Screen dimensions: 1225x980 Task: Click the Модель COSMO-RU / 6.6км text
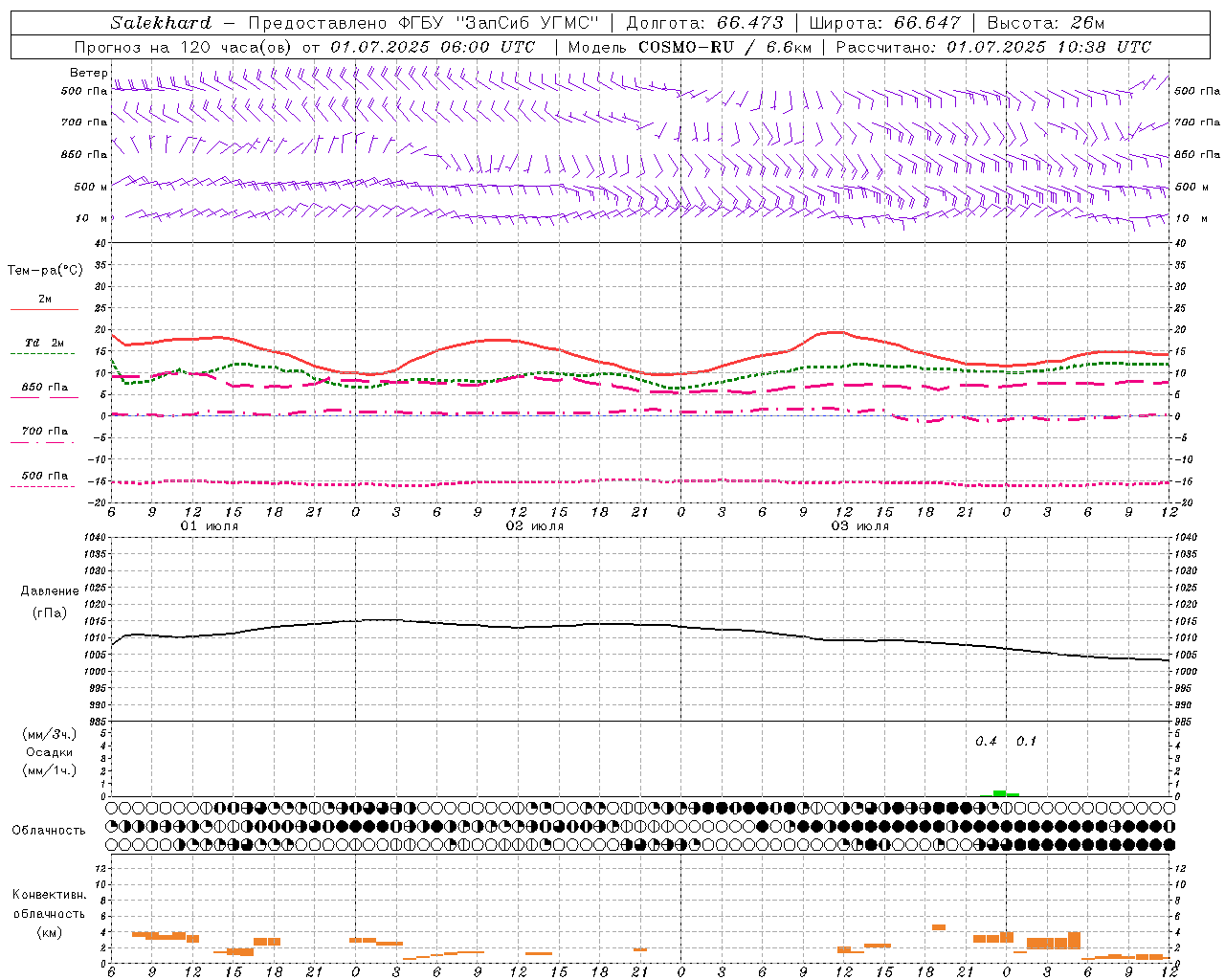(x=689, y=47)
